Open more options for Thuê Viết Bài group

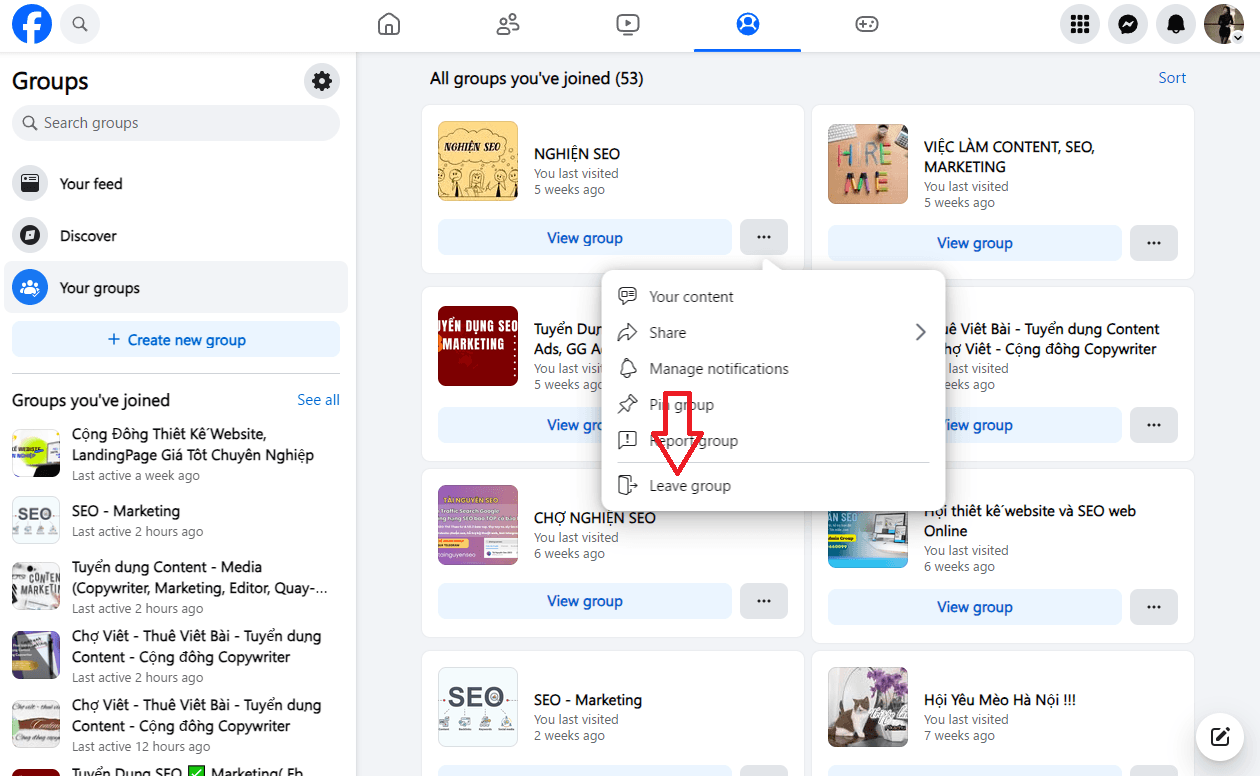click(1154, 425)
